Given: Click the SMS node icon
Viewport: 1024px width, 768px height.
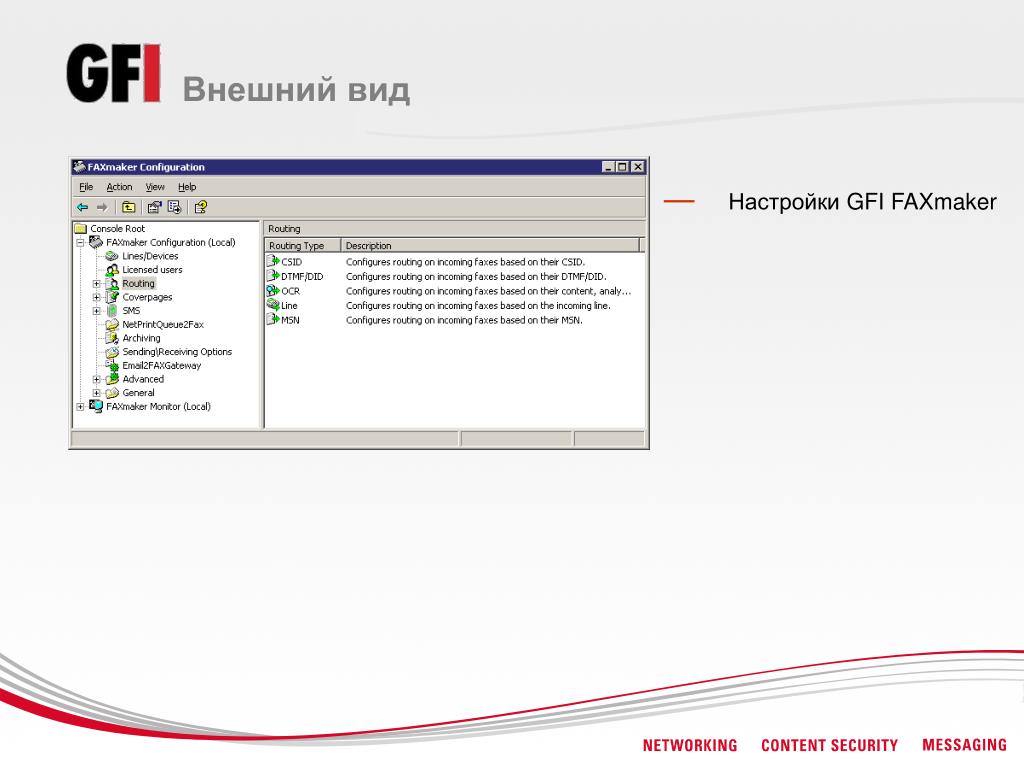Looking at the screenshot, I should point(112,311).
